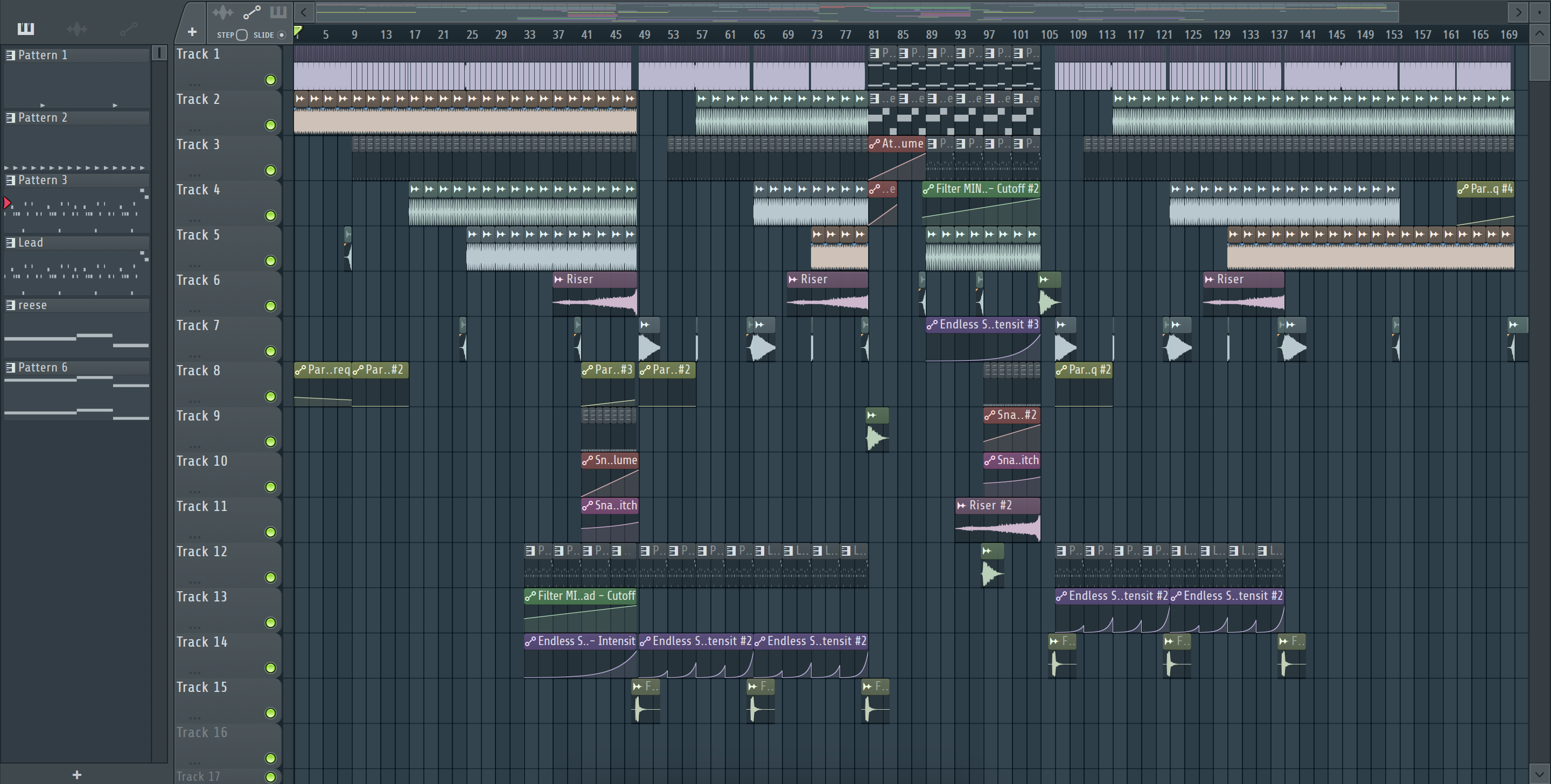Click the green playhead marker at bar 1

(x=297, y=31)
